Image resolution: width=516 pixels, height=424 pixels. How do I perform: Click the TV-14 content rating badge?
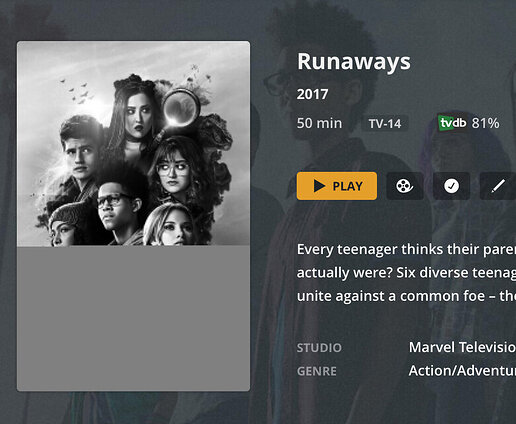pos(385,124)
